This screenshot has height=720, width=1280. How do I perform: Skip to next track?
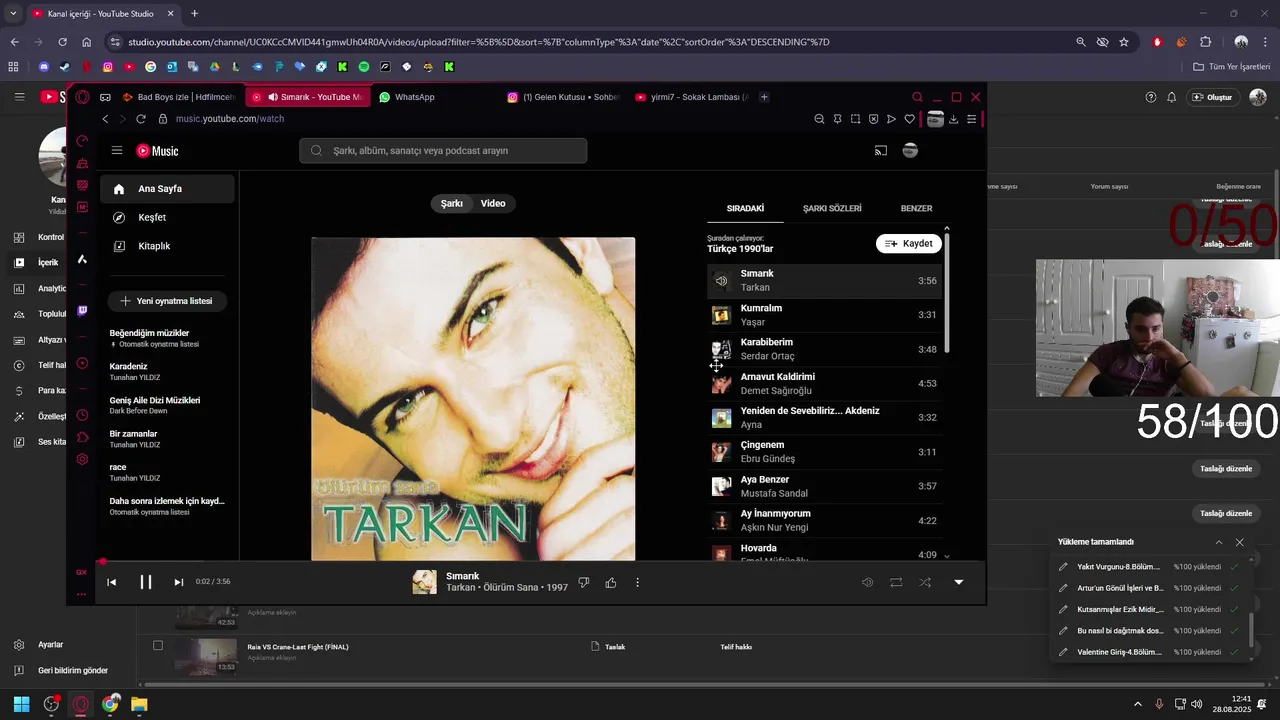pos(179,582)
